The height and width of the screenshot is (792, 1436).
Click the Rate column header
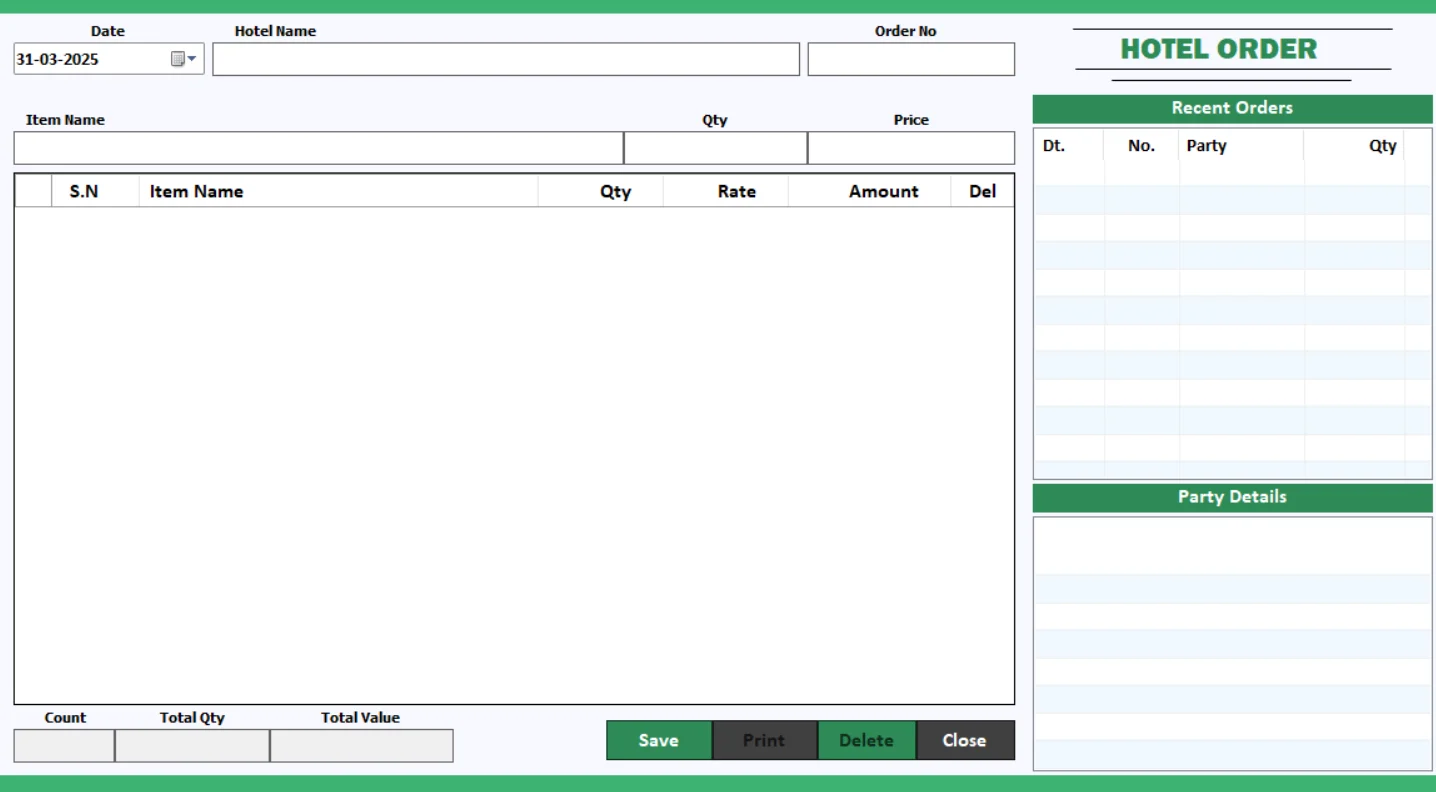click(x=725, y=191)
